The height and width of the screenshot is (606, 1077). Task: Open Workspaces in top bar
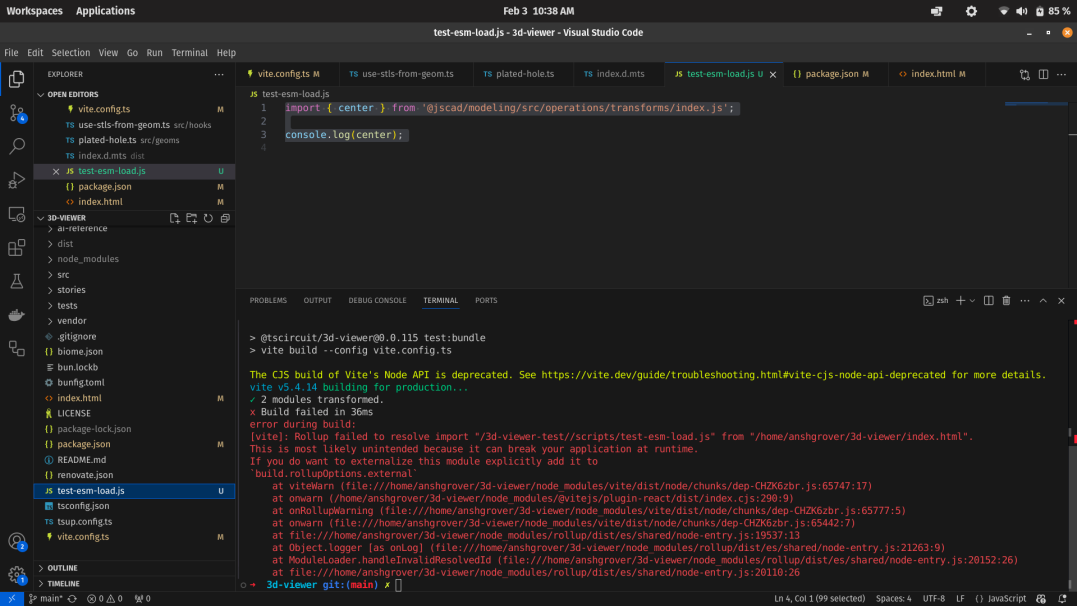[34, 11]
